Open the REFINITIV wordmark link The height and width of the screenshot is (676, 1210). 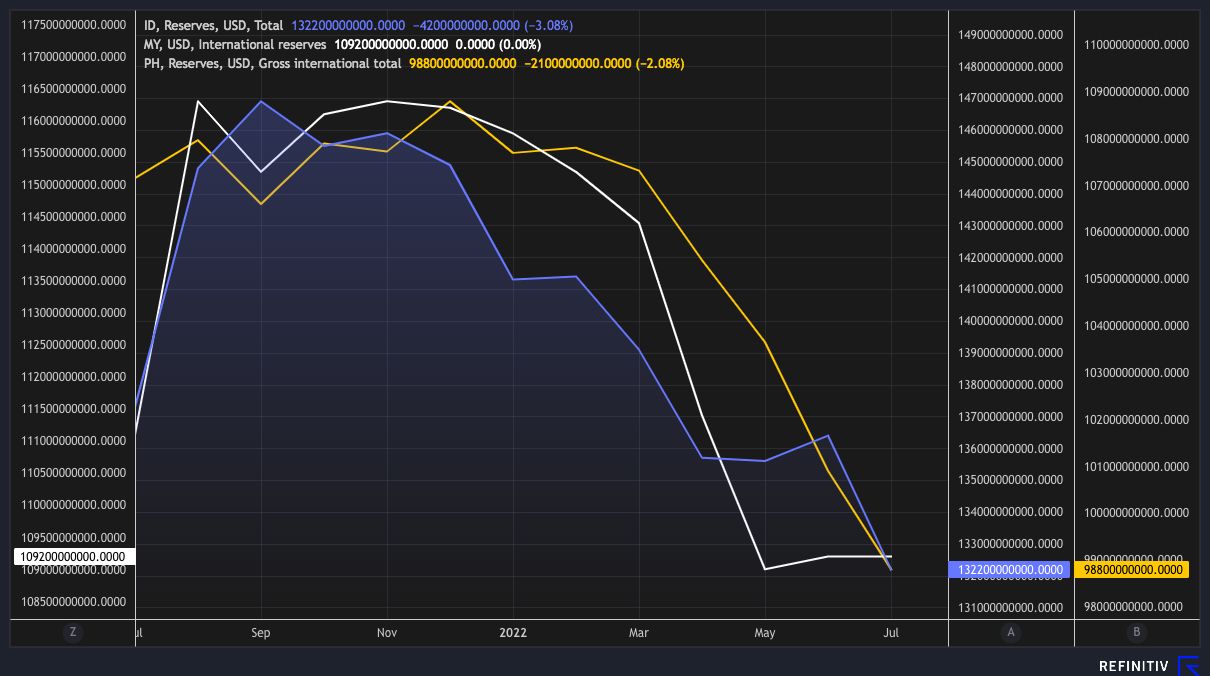tap(1135, 666)
